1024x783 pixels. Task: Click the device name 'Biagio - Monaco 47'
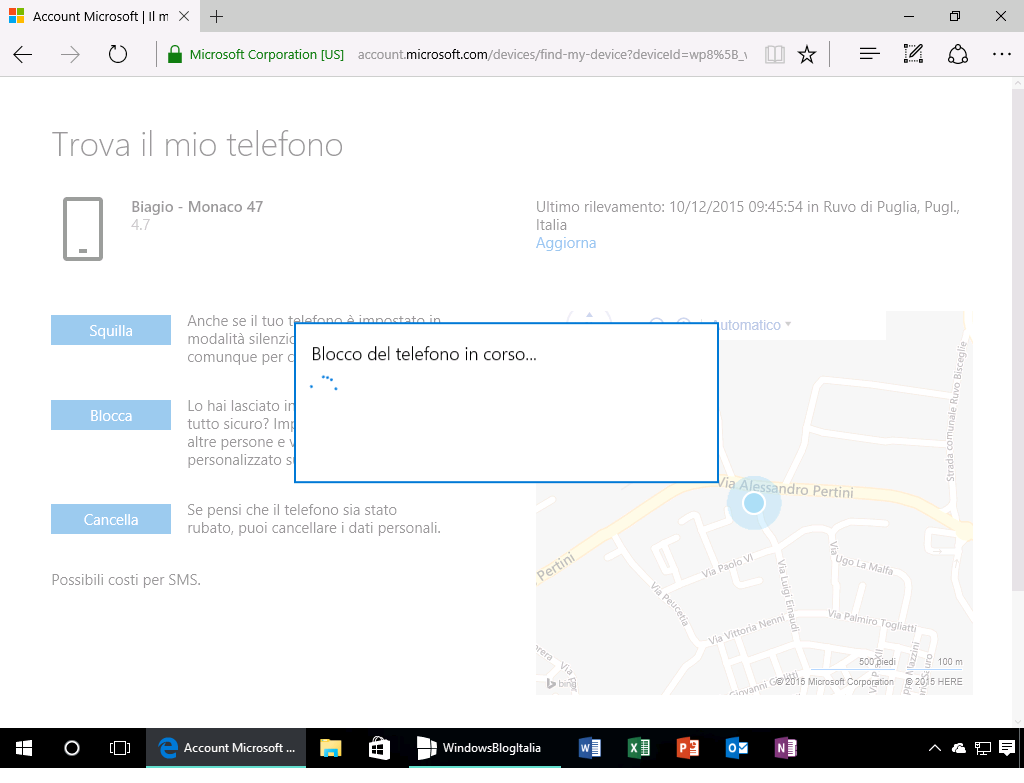[x=197, y=207]
